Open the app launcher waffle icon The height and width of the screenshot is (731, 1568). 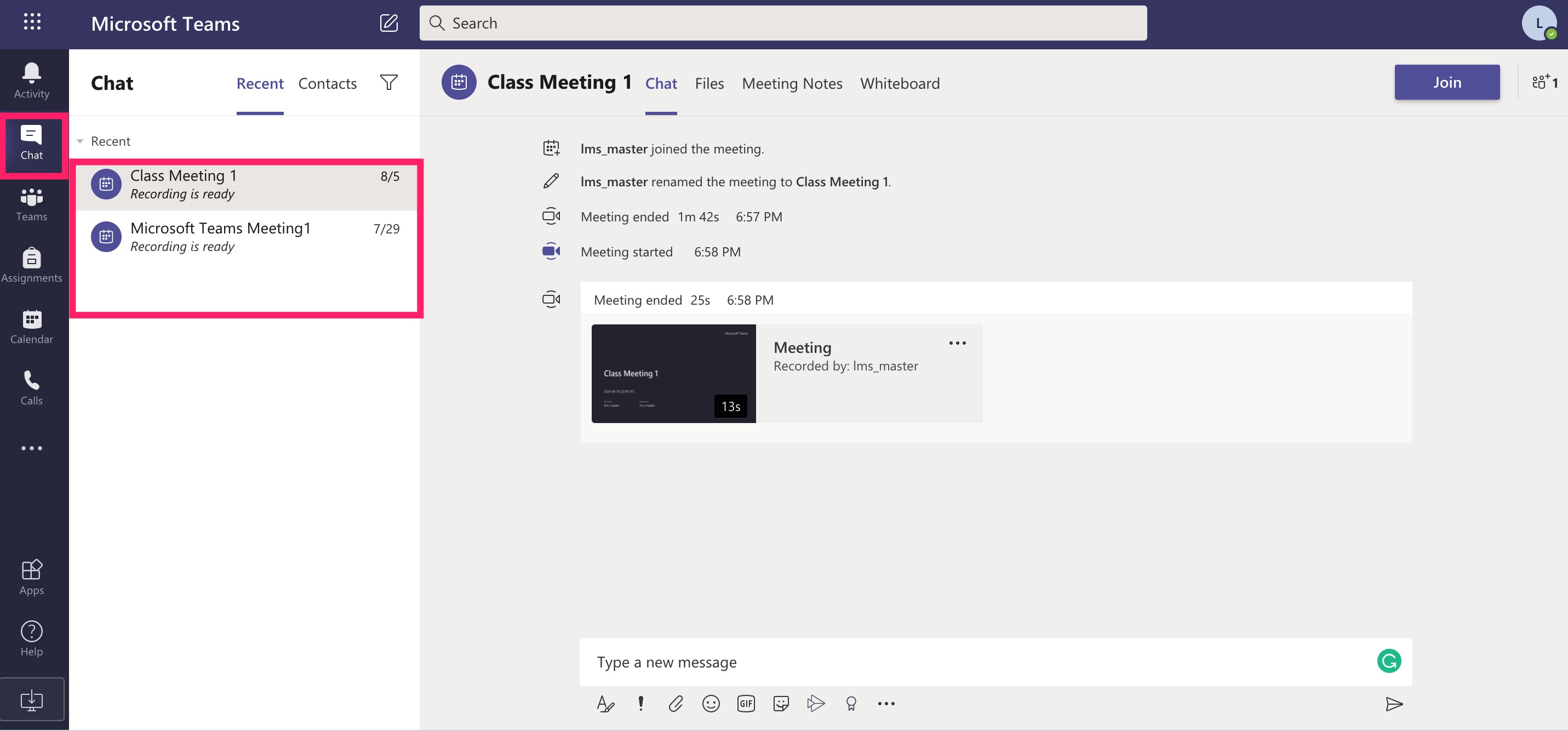coord(32,22)
